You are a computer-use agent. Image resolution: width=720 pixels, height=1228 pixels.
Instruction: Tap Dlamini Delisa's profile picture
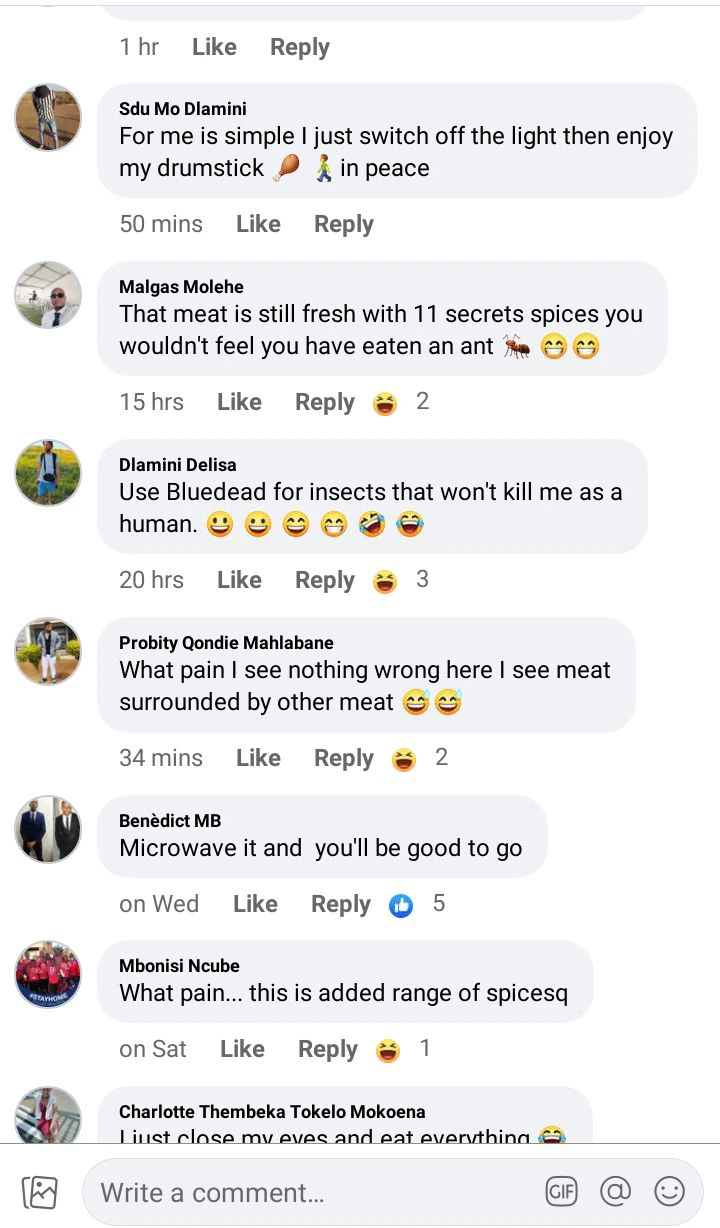click(x=48, y=473)
